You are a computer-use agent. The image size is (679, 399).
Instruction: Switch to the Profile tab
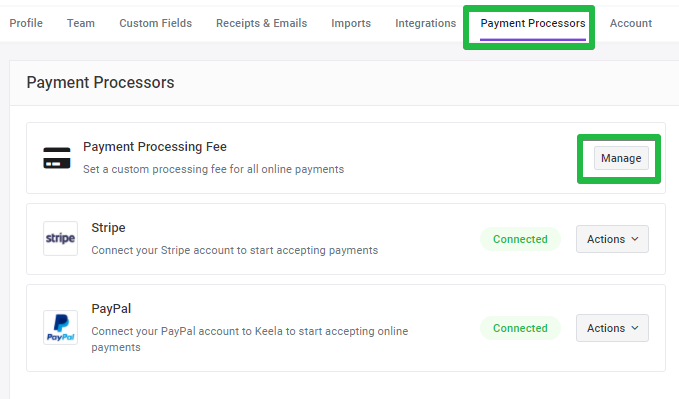(x=26, y=23)
